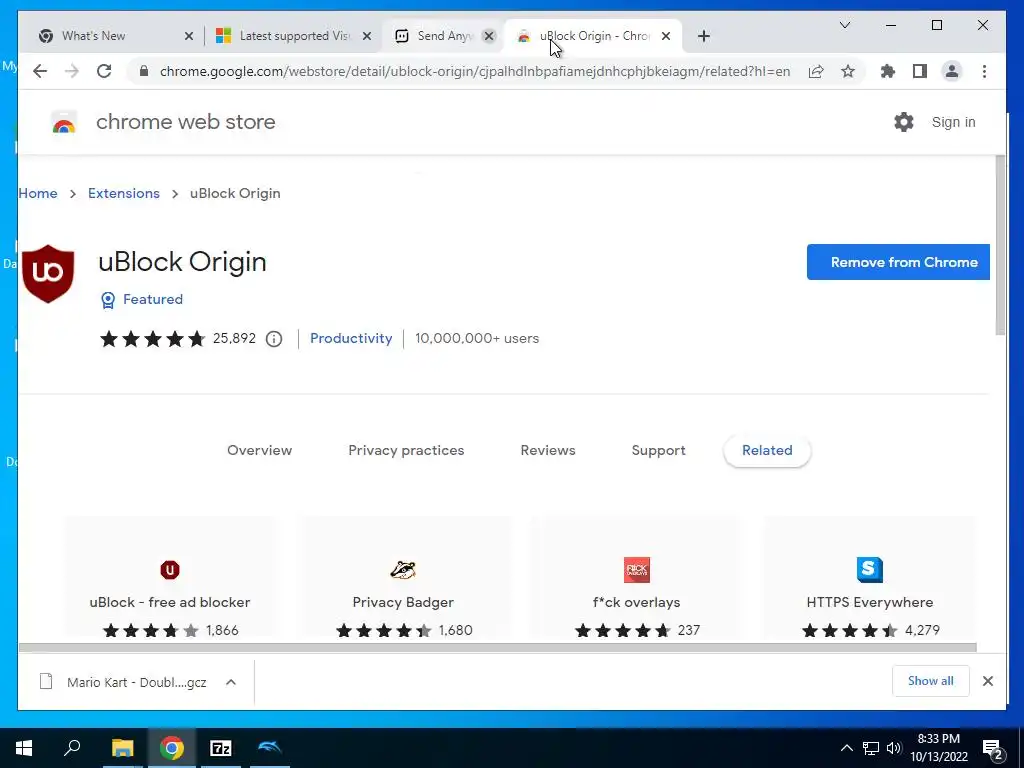This screenshot has height=768, width=1024.
Task: Open the network tray icon
Action: (x=871, y=748)
